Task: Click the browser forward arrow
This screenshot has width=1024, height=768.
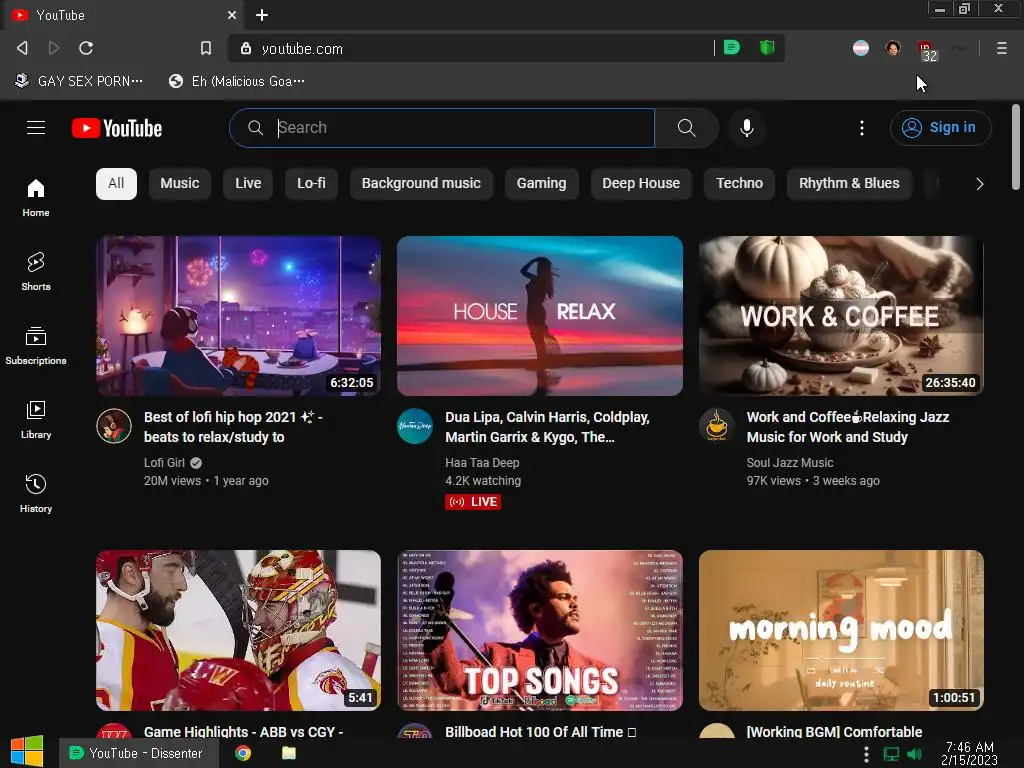Action: tap(54, 48)
